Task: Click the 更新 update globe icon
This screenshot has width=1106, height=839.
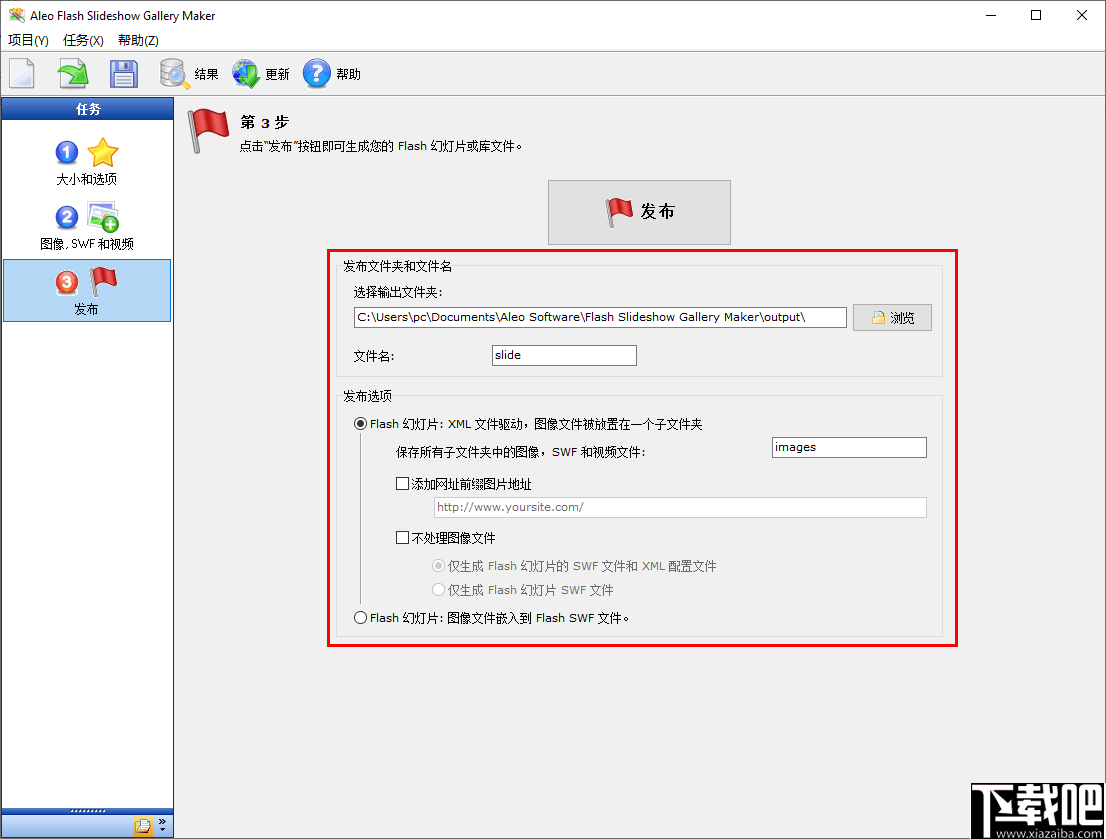Action: click(x=246, y=73)
